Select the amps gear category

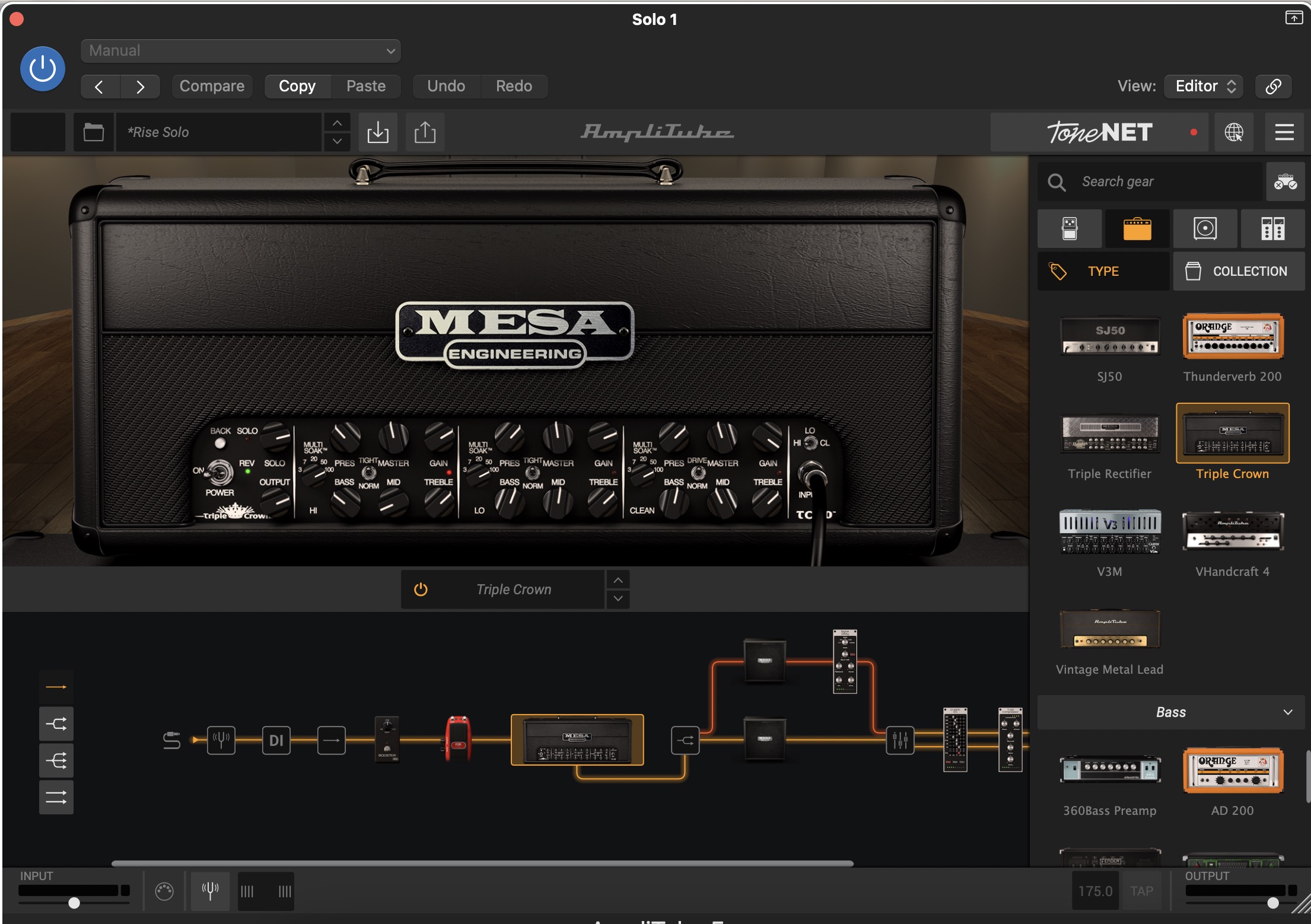[x=1137, y=228]
